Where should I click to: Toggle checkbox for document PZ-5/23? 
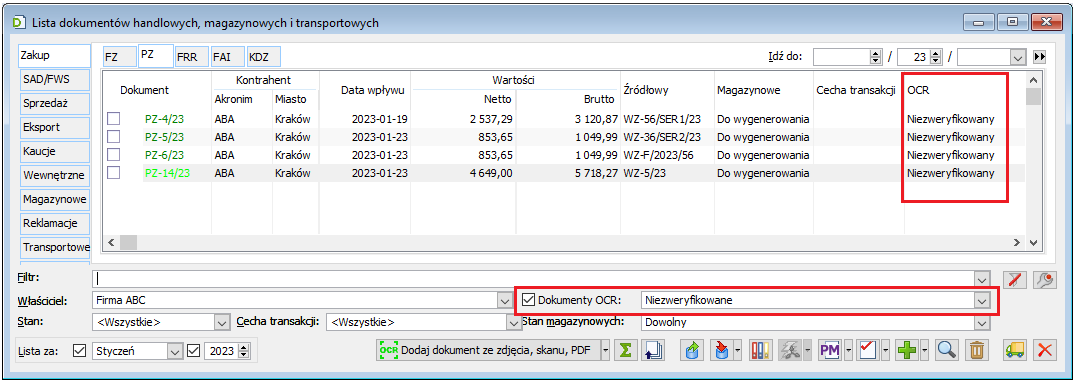click(113, 137)
